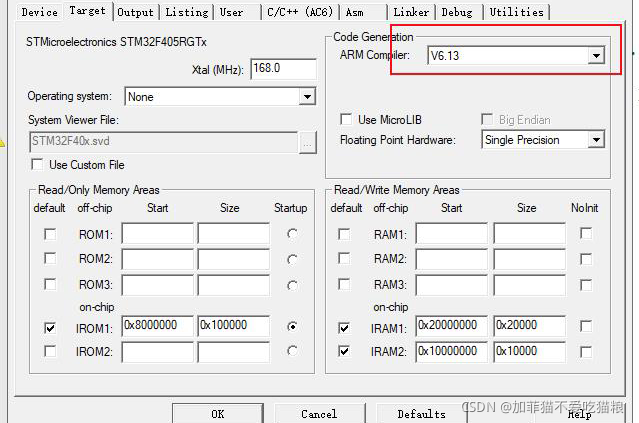The width and height of the screenshot is (639, 423).
Task: Select IROM1 Startup radio button
Action: [x=292, y=326]
